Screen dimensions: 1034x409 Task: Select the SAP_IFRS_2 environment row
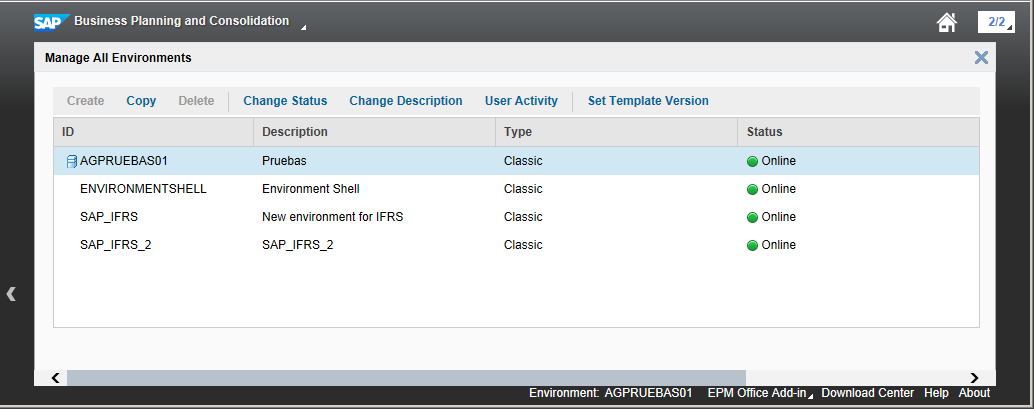pos(116,245)
